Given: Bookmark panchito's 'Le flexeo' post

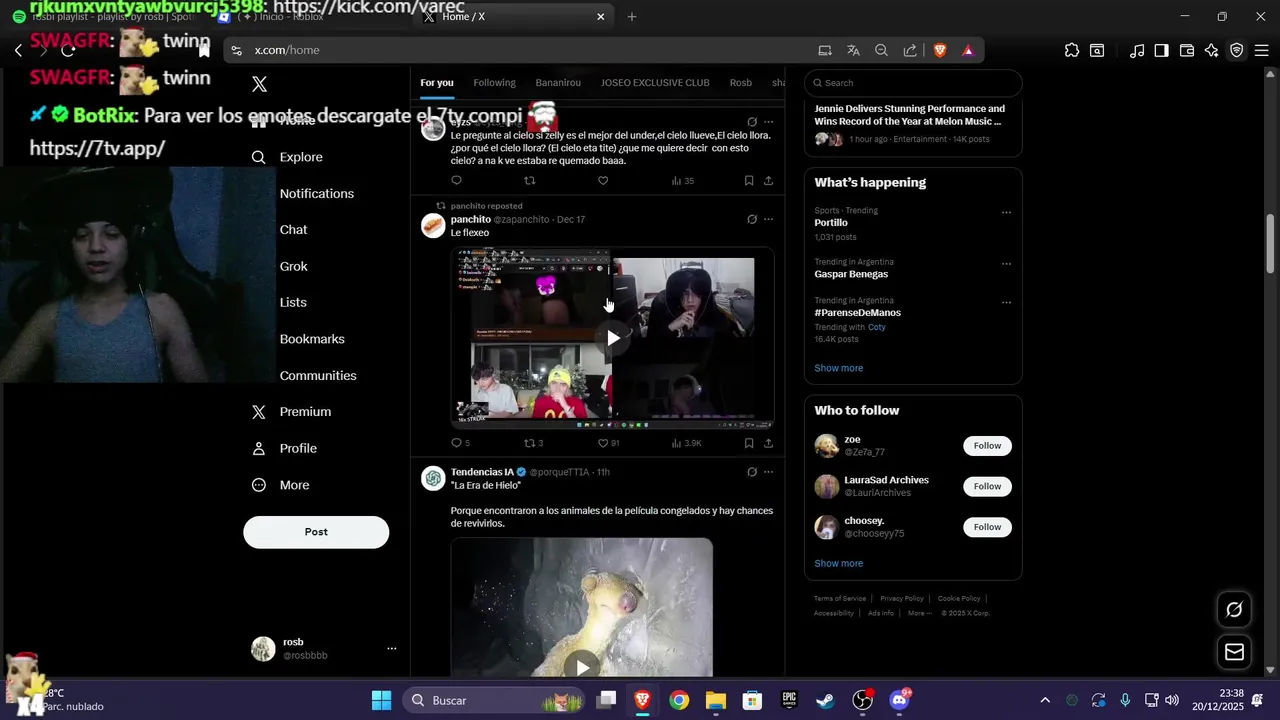Looking at the screenshot, I should pos(748,443).
